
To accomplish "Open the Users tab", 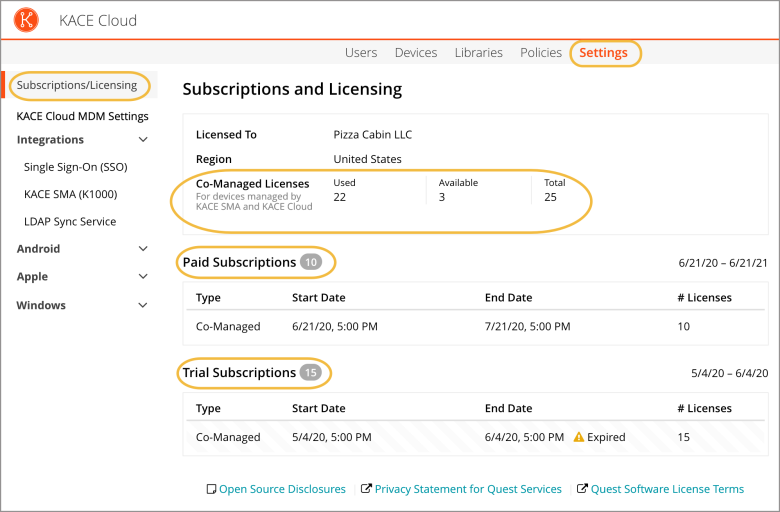I will (361, 53).
